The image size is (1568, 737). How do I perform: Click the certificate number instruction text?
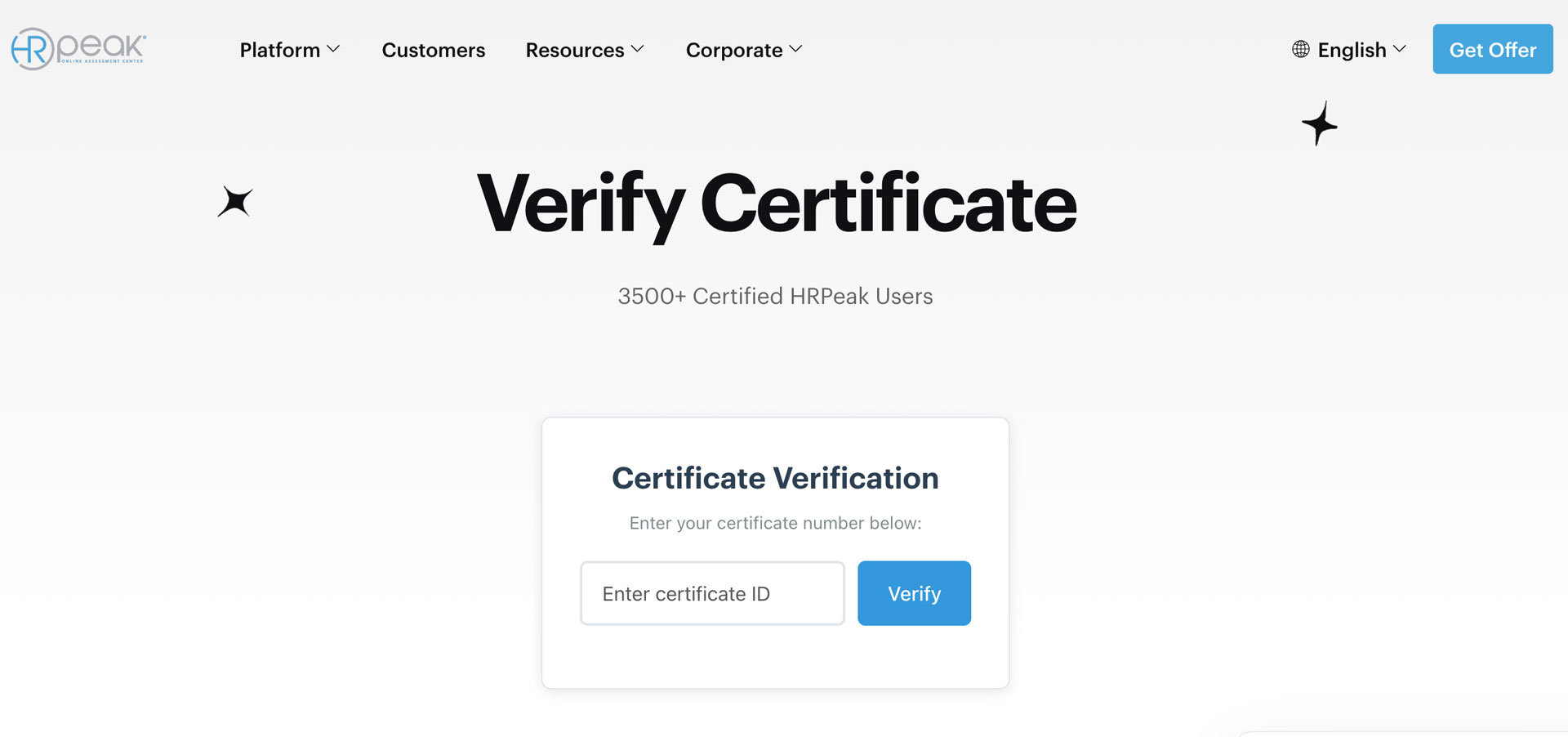(x=775, y=523)
